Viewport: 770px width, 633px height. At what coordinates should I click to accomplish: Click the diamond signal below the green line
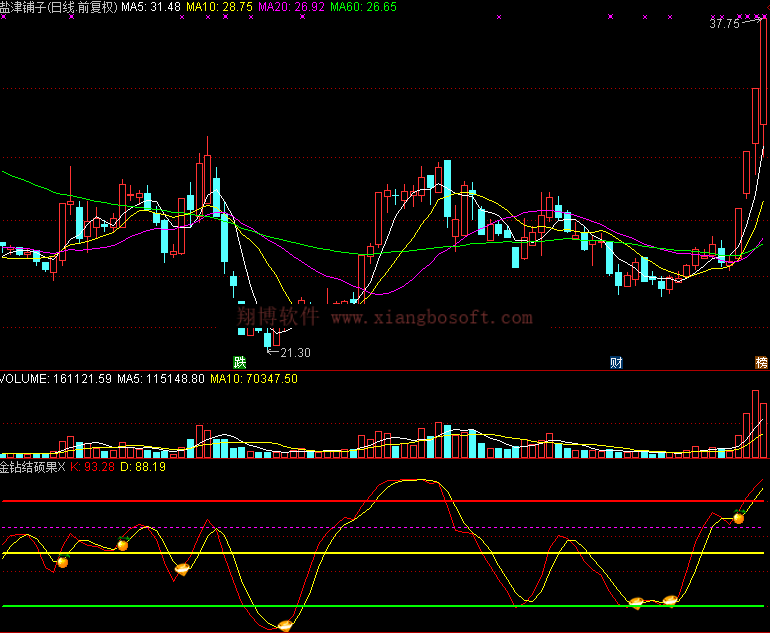coord(285,626)
